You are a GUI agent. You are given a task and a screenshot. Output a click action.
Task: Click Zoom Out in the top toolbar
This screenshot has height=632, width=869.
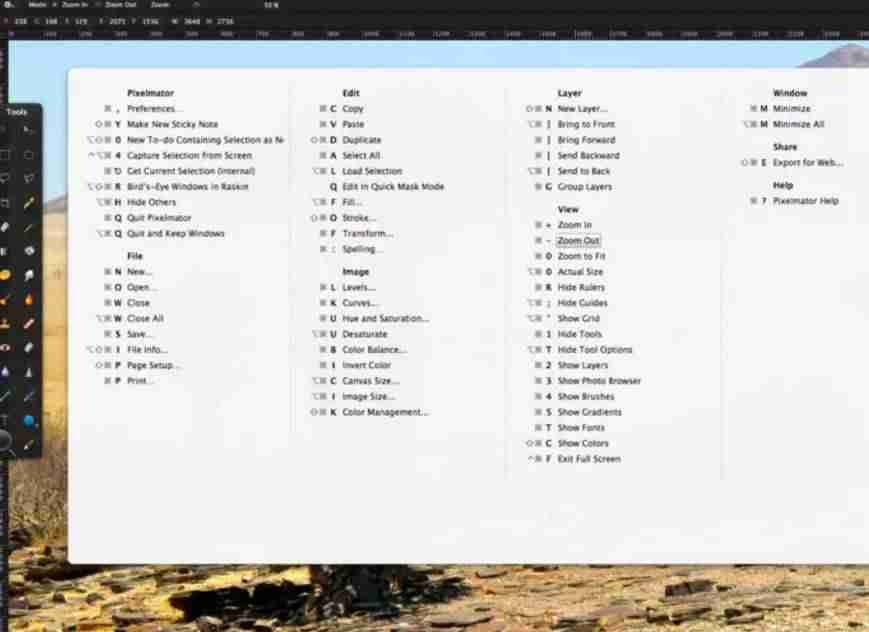click(120, 4)
